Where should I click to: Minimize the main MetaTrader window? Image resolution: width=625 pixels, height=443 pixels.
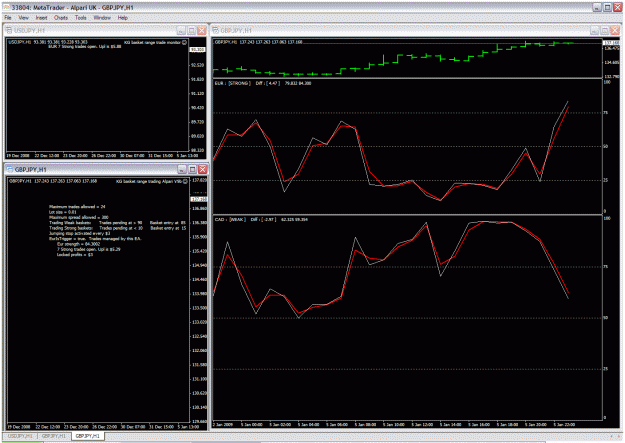pos(597,7)
